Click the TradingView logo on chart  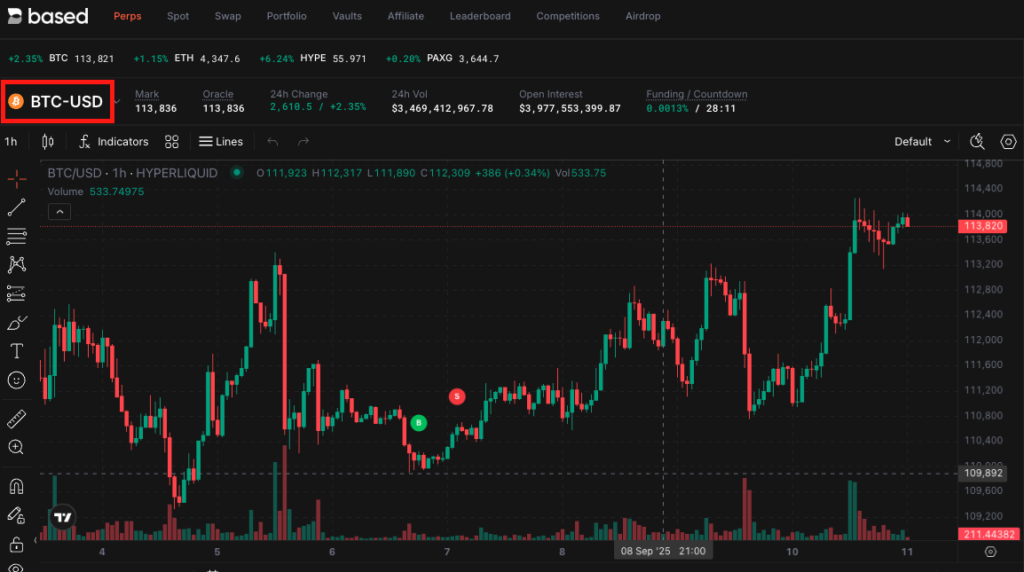[x=63, y=517]
